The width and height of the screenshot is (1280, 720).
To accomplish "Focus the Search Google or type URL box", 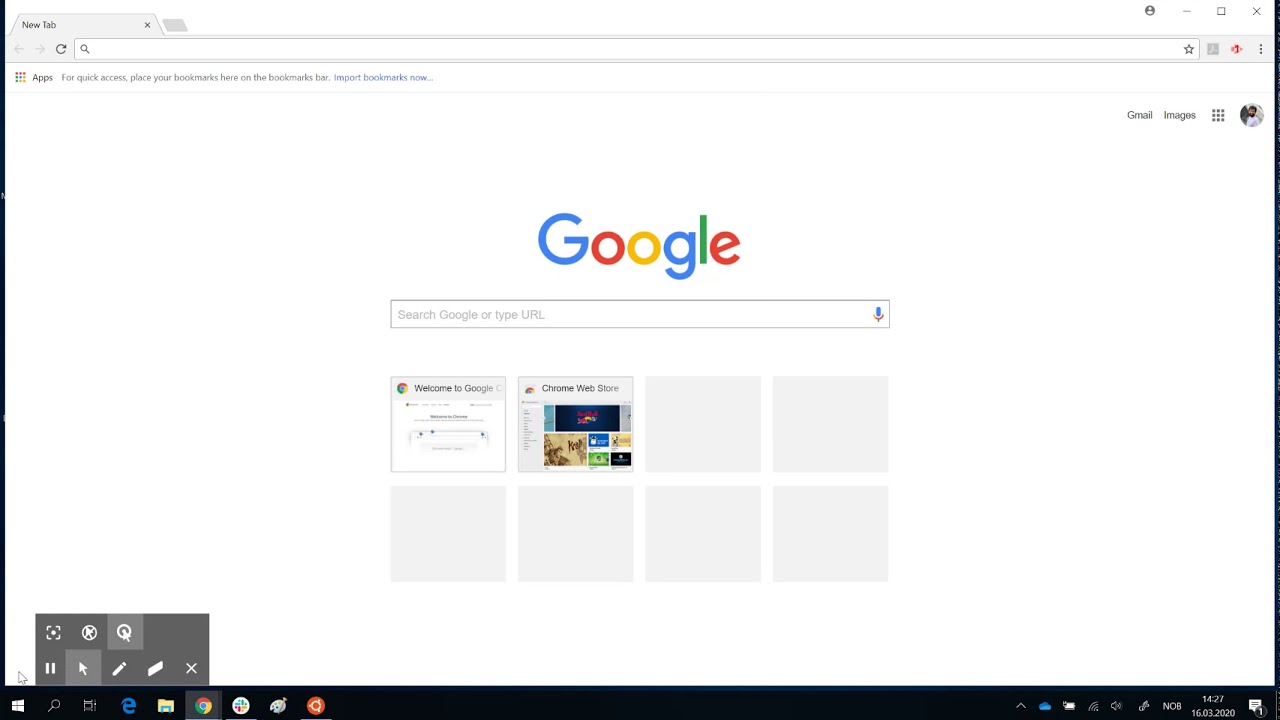I will (640, 314).
